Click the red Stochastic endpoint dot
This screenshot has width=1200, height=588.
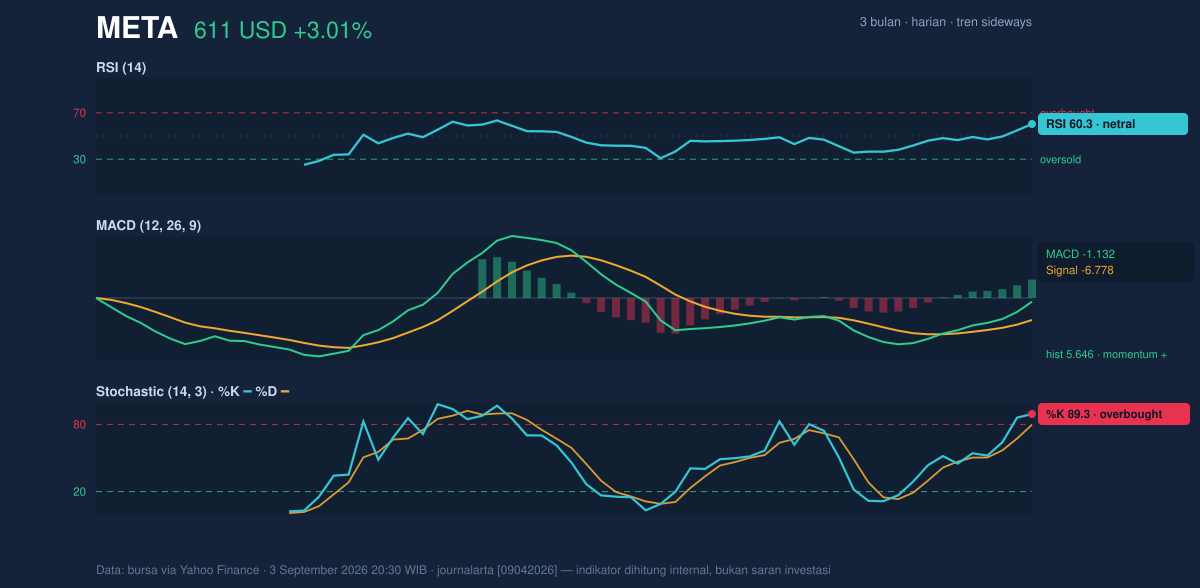point(1032,414)
